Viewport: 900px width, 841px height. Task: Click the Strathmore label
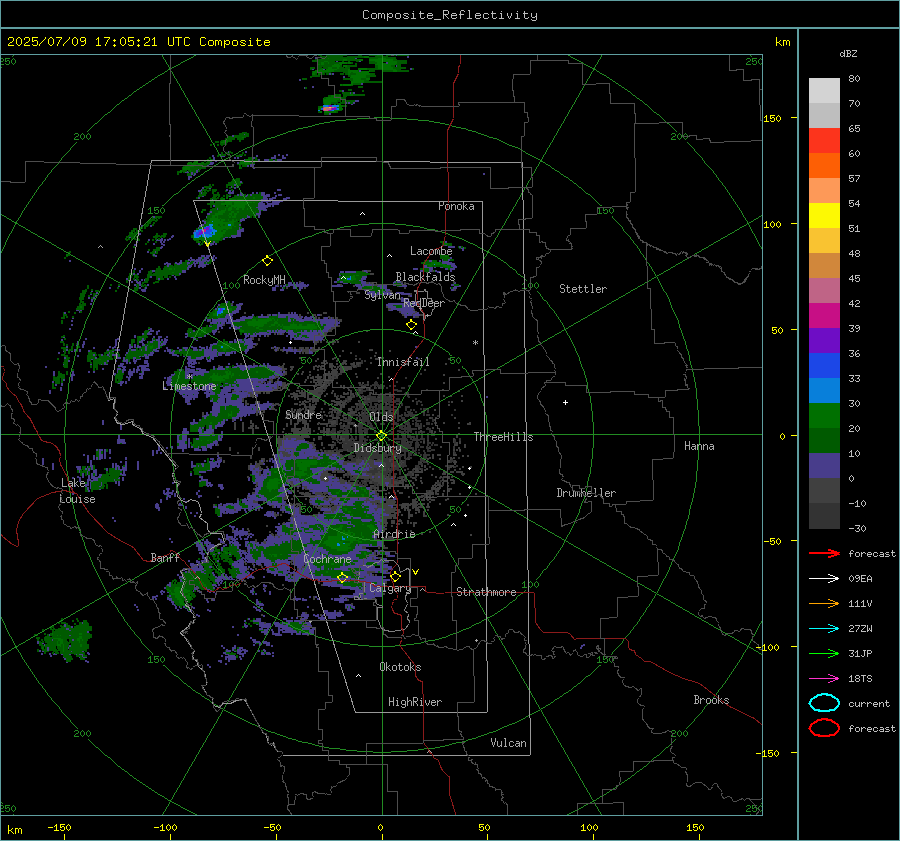tap(486, 592)
